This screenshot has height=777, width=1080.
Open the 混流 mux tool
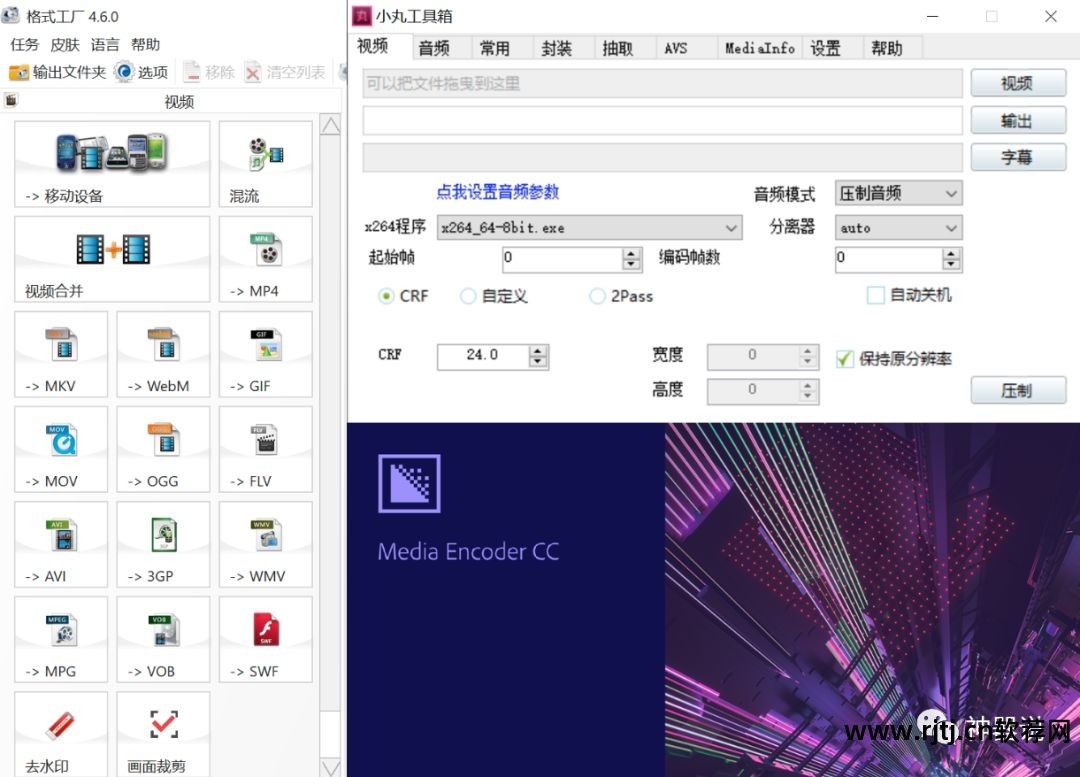265,164
